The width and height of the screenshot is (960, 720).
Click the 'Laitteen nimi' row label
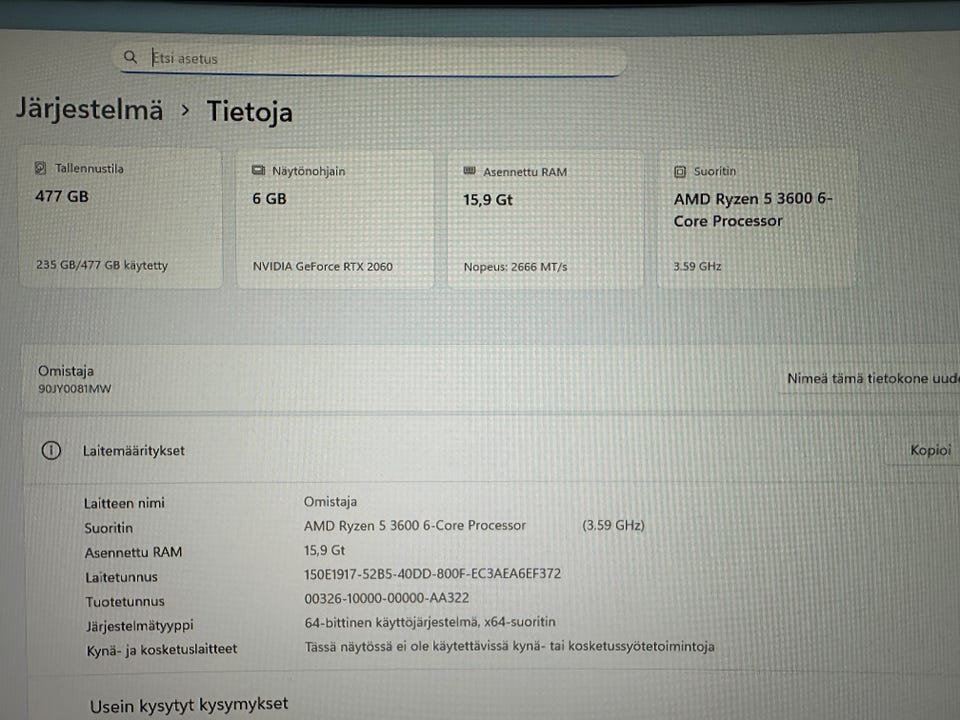(124, 503)
